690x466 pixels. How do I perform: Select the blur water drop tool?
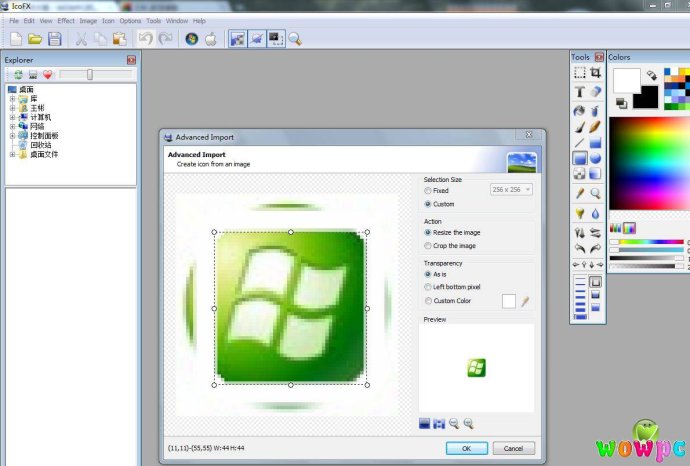tap(595, 213)
